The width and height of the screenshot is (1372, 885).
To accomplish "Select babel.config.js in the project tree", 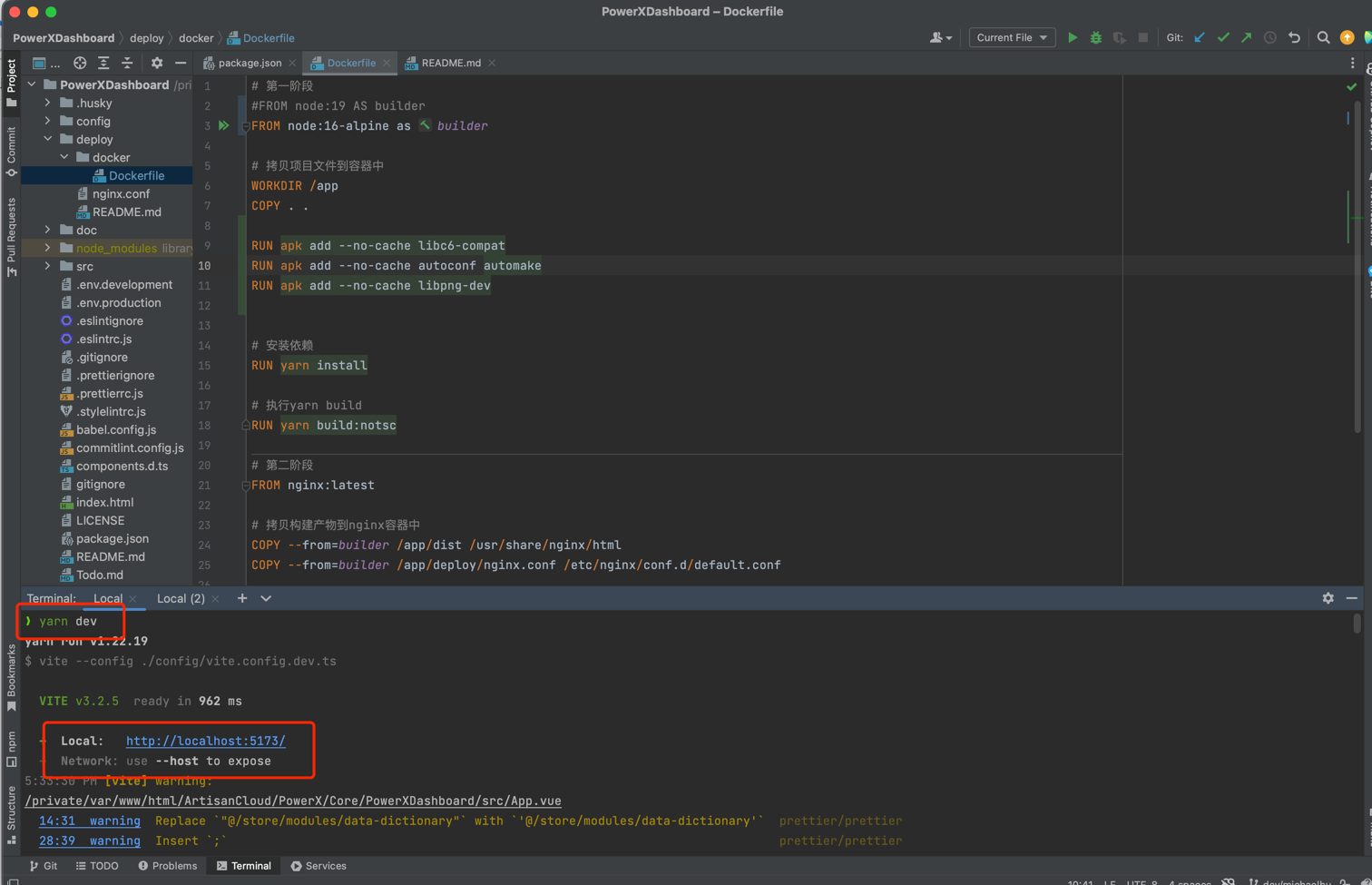I will (x=116, y=429).
